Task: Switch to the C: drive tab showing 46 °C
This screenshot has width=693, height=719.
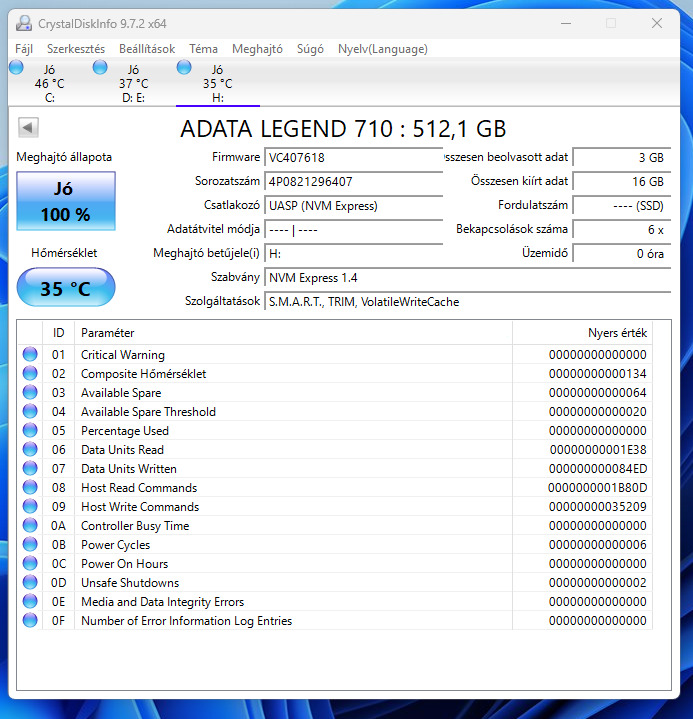Action: pyautogui.click(x=50, y=83)
